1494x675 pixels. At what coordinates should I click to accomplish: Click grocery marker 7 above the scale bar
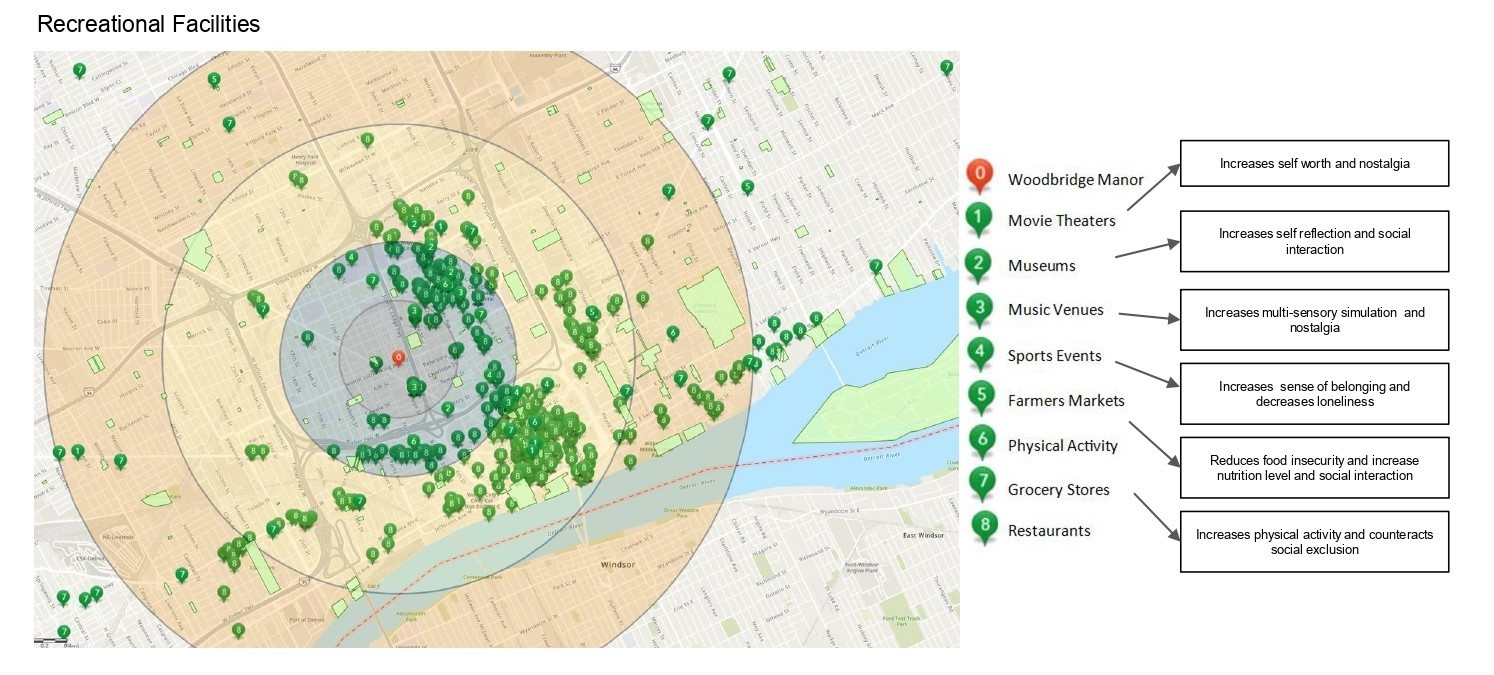64,632
